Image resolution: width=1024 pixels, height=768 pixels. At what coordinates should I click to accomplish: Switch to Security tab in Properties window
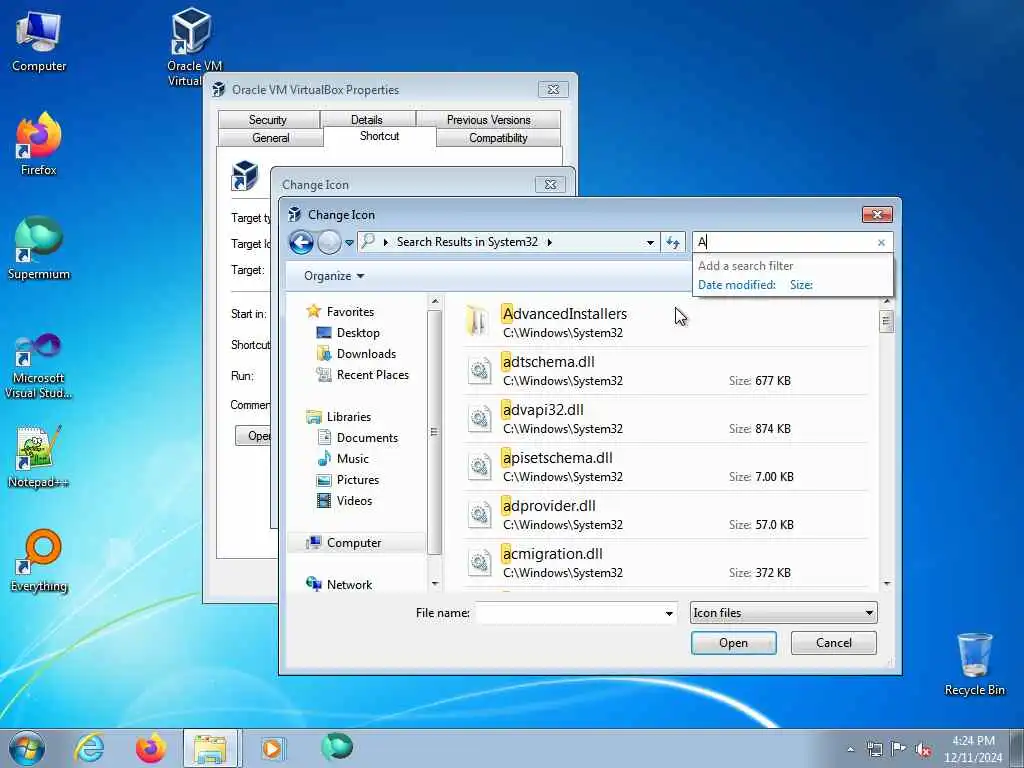pos(268,120)
